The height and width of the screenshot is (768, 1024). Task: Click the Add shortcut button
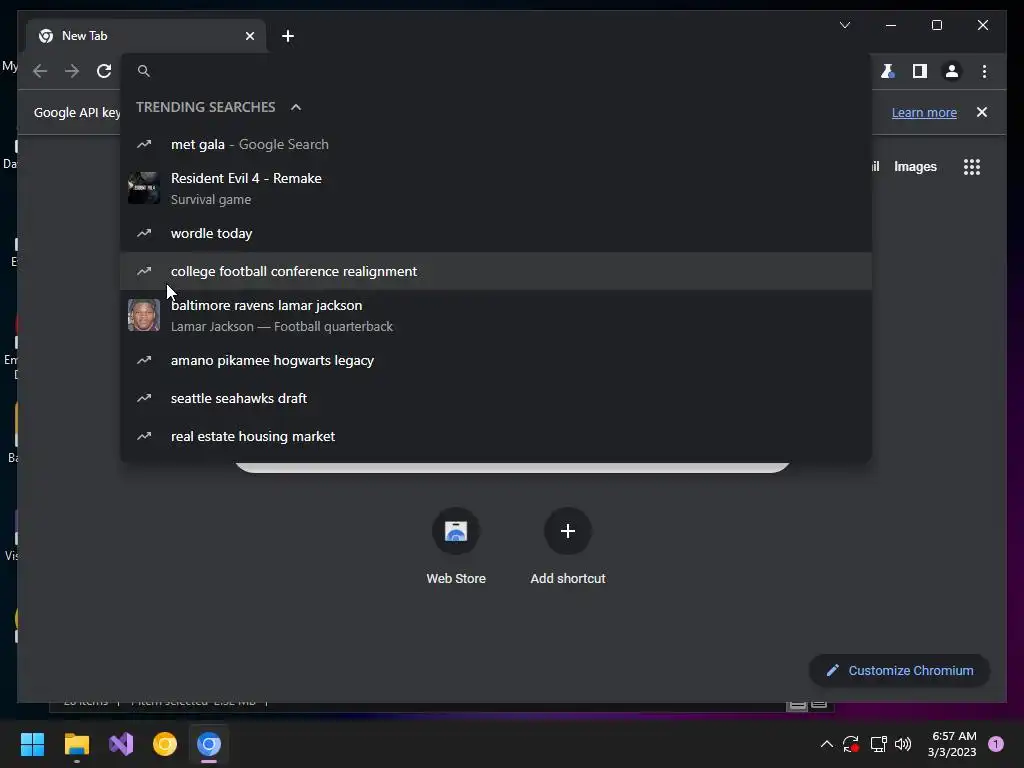click(x=568, y=547)
